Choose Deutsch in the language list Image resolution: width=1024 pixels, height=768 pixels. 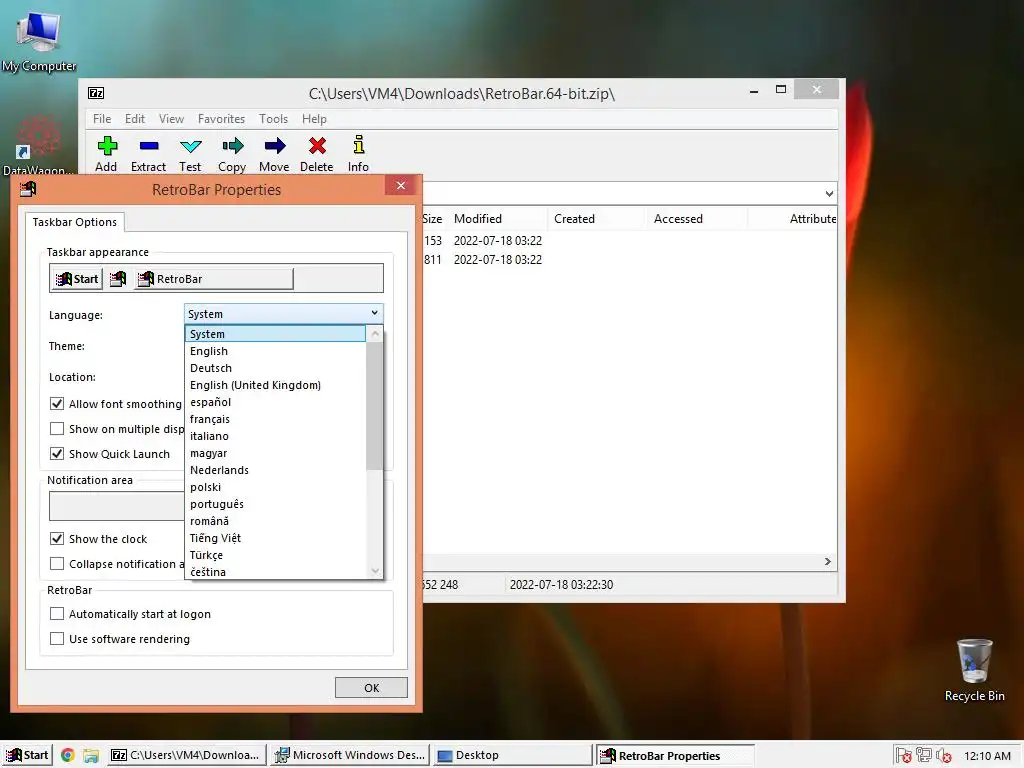point(276,368)
